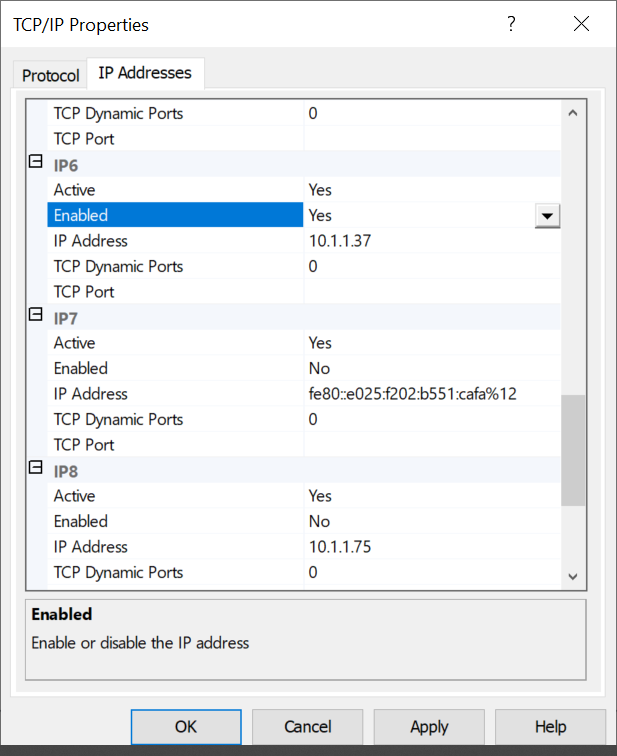Open the IP6 Enabled dropdown arrow
The height and width of the screenshot is (756, 617).
point(547,216)
